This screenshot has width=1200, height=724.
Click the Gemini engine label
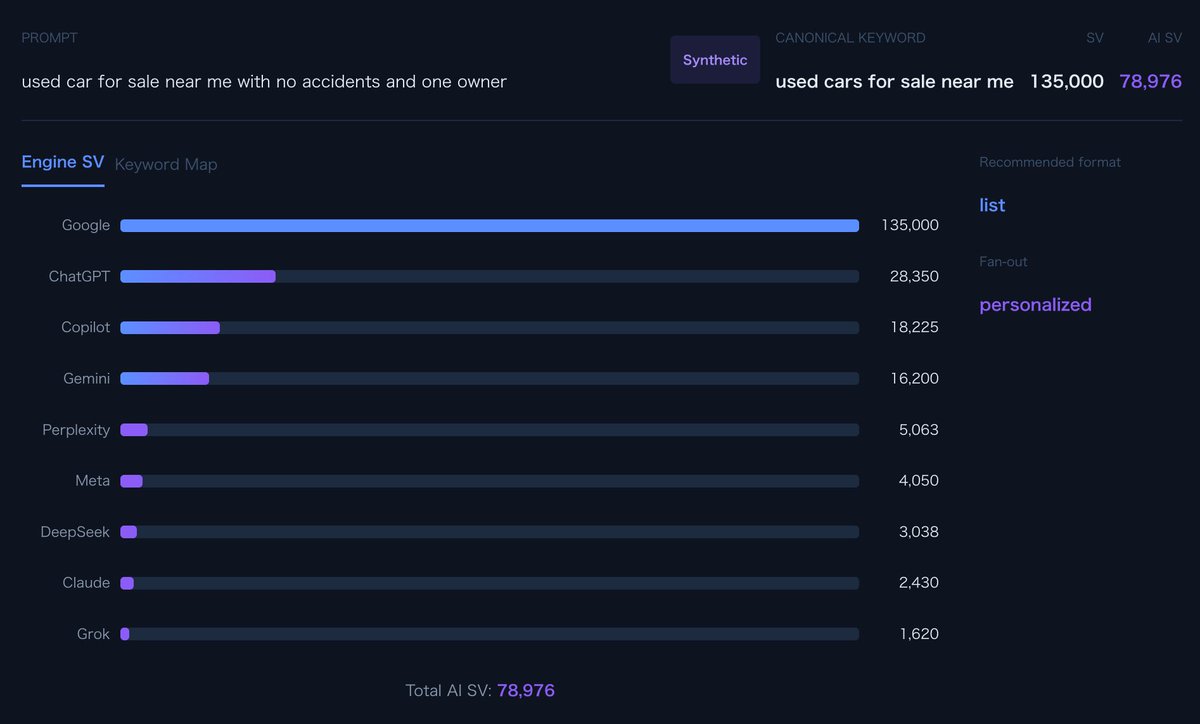tap(87, 379)
